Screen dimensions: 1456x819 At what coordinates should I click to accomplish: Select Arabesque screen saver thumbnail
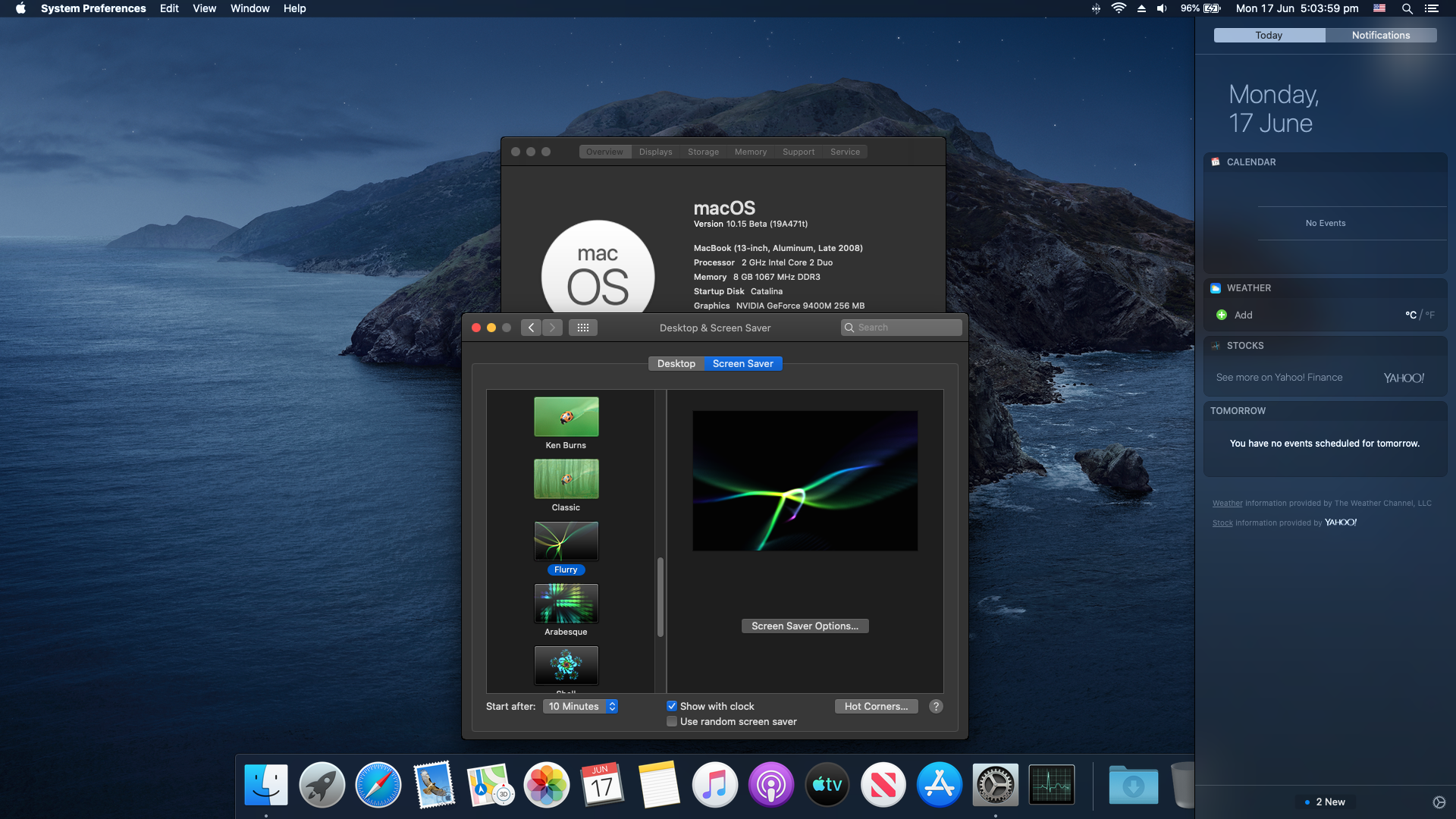[566, 603]
